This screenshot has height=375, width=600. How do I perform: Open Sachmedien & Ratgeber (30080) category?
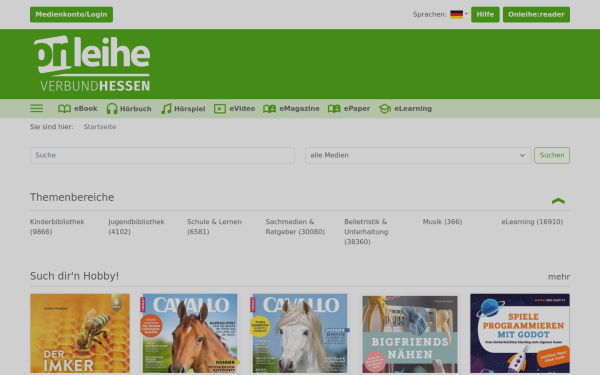coord(295,227)
